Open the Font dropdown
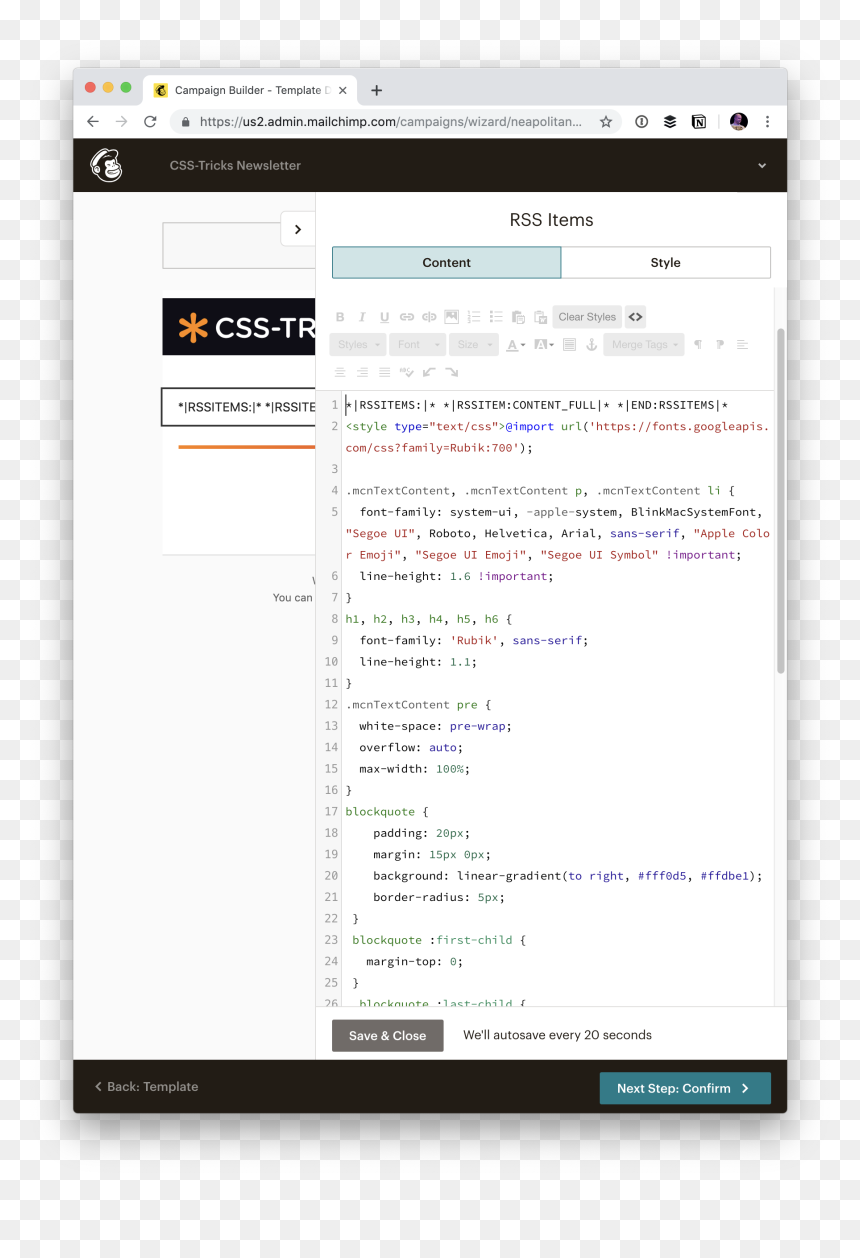This screenshot has height=1258, width=860. click(x=417, y=345)
